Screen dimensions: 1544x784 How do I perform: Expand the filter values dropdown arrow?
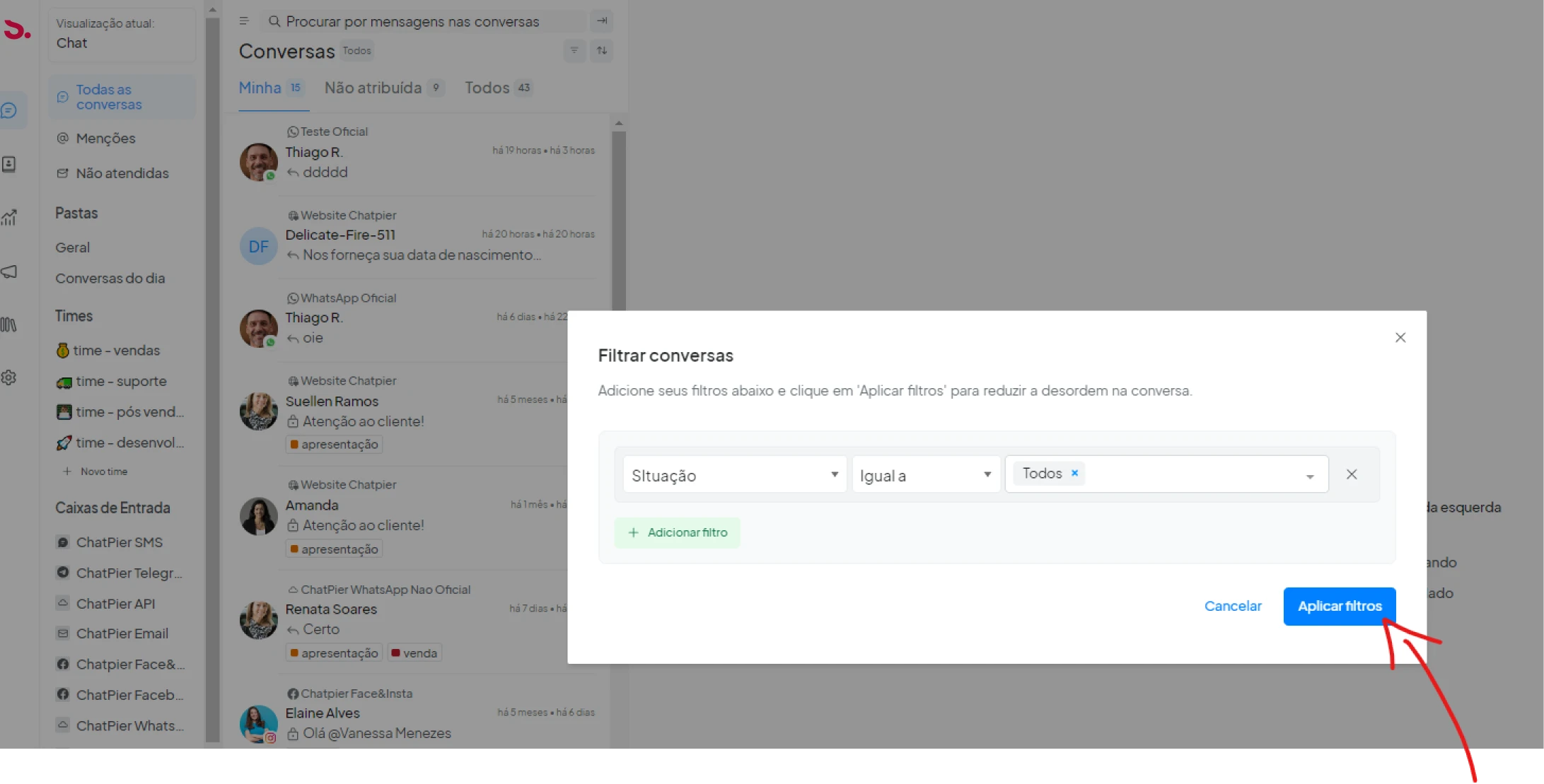[x=1310, y=476]
